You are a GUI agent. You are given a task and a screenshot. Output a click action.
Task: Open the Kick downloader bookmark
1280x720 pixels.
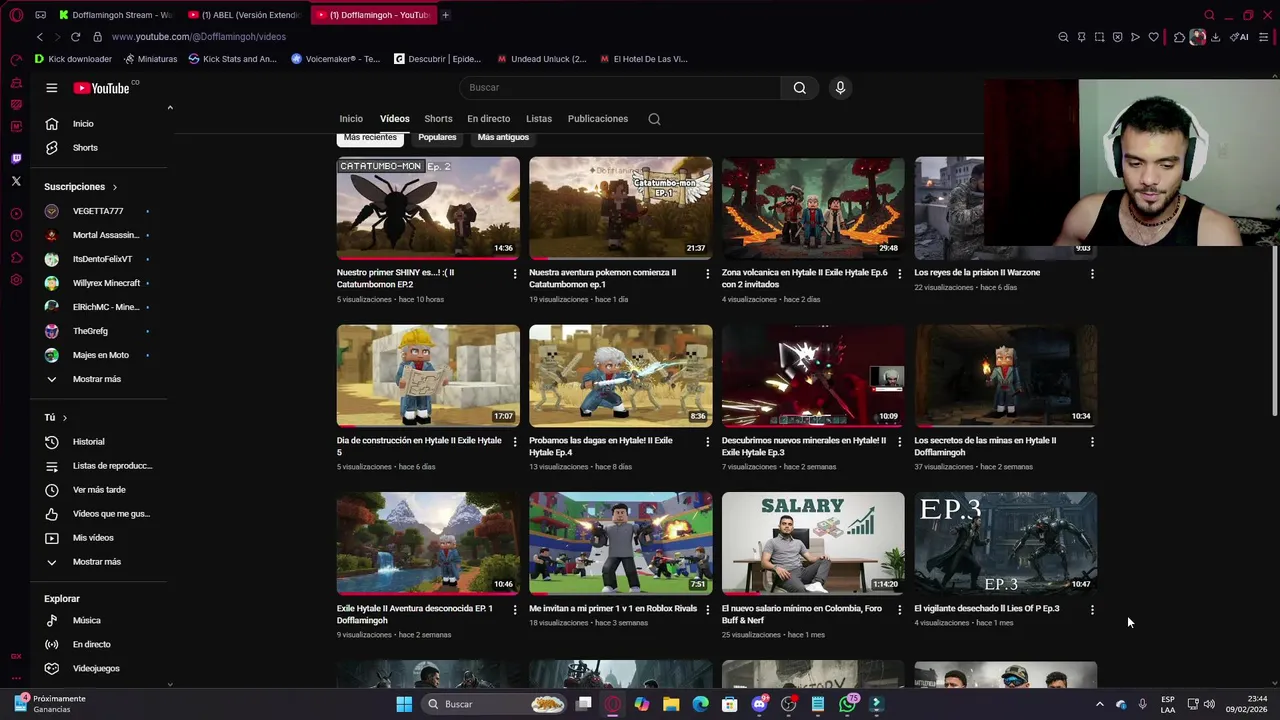pyautogui.click(x=73, y=59)
